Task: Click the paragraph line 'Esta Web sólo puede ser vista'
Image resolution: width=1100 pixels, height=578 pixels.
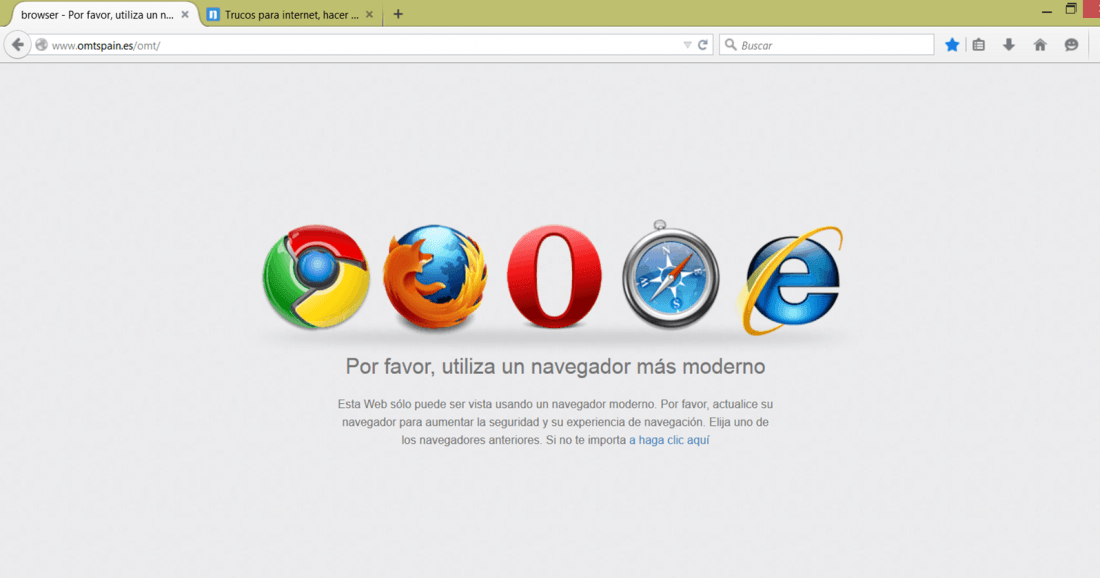Action: click(x=555, y=405)
